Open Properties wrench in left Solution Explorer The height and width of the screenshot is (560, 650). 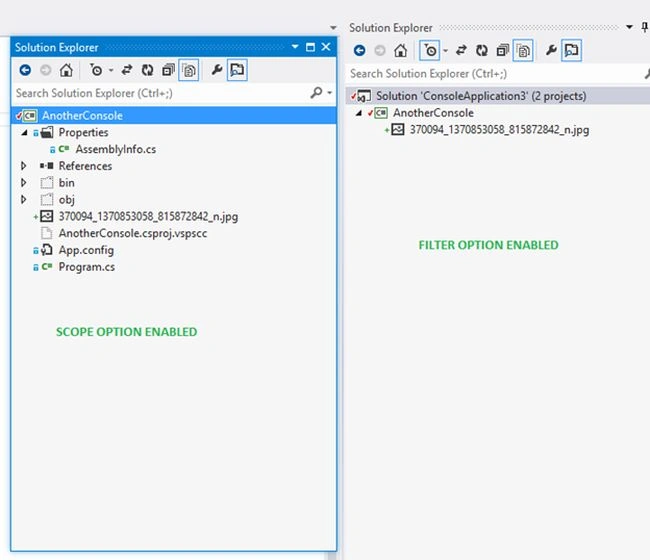pos(216,70)
